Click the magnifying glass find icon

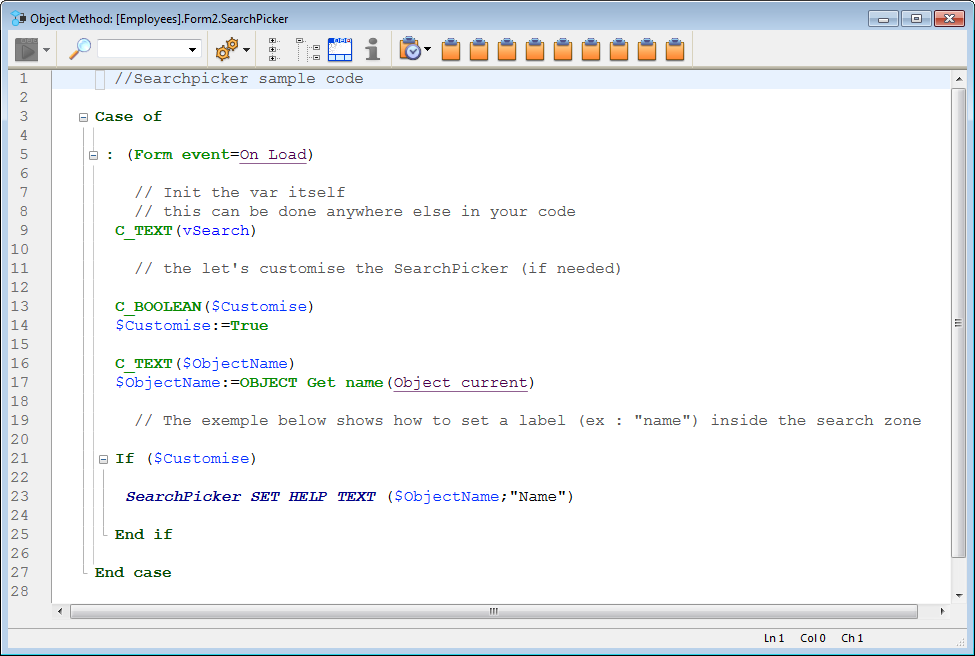pos(80,49)
